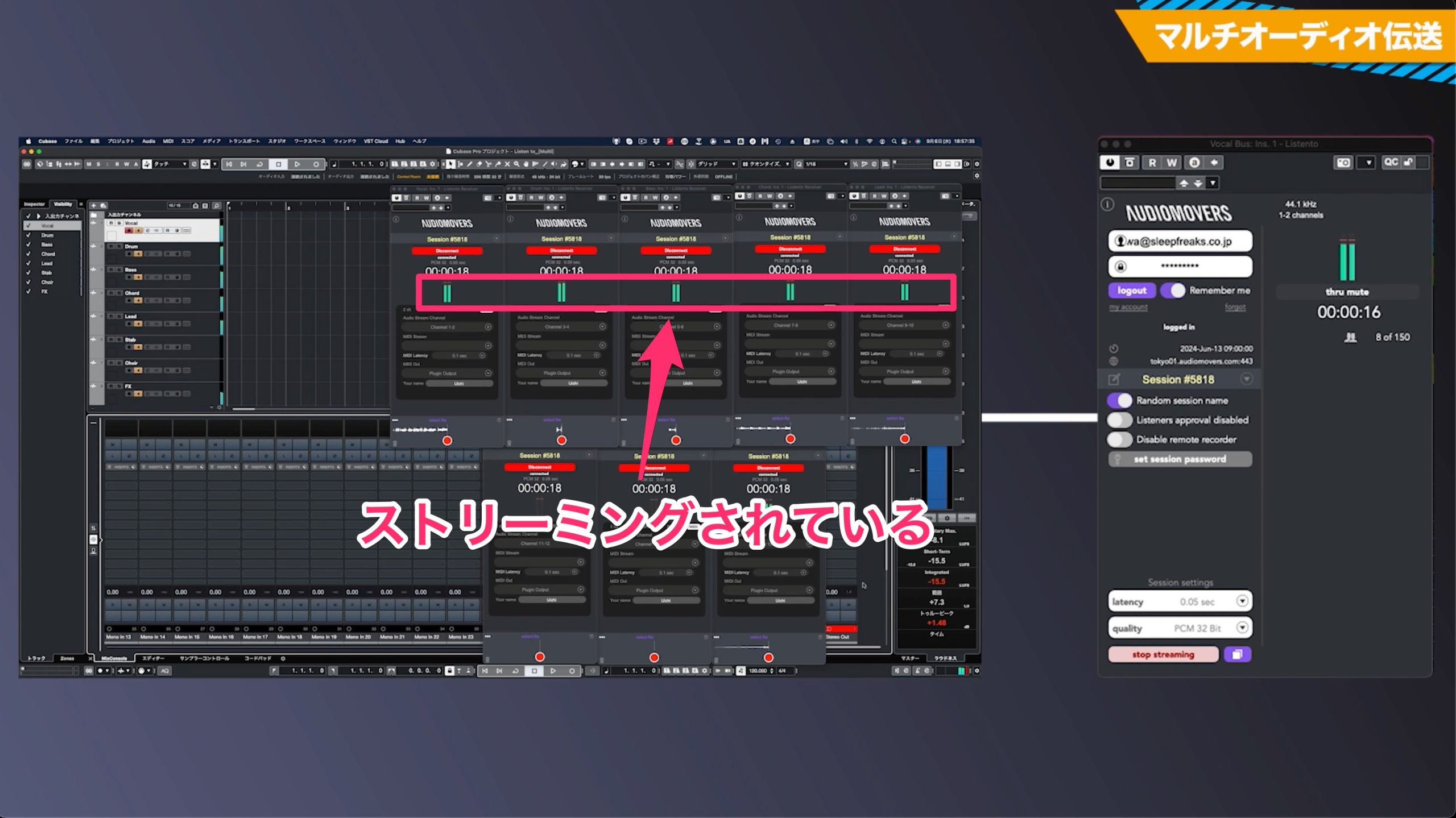
Task: Toggle the Remember me switch
Action: (x=1173, y=290)
